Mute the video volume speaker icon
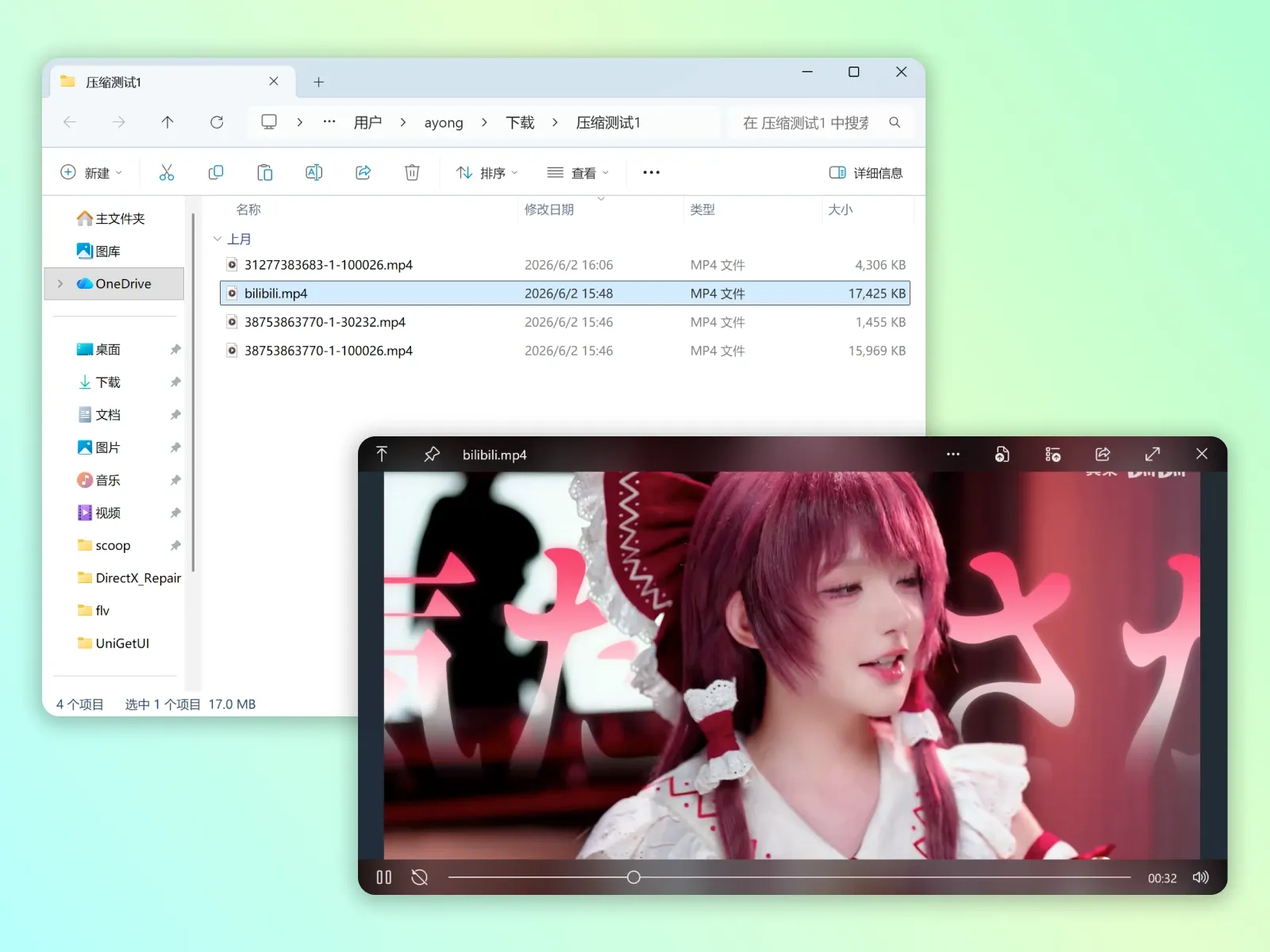1270x952 pixels. (x=1201, y=877)
